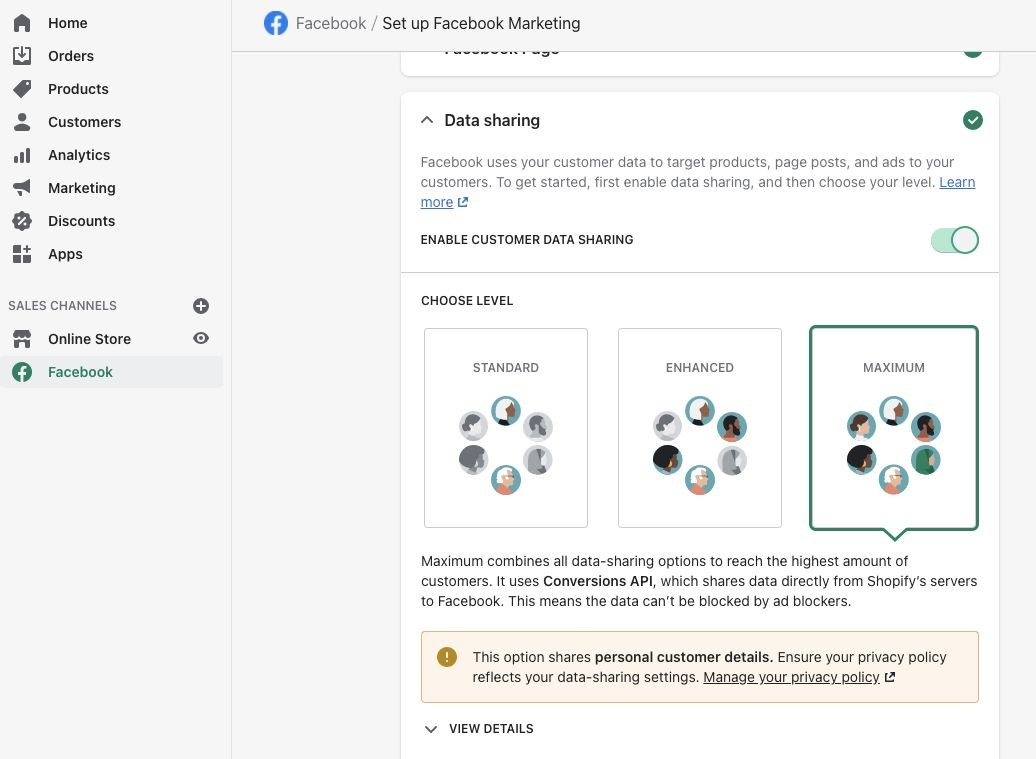
Task: Click the Marketing megaphone icon
Action: pos(22,188)
